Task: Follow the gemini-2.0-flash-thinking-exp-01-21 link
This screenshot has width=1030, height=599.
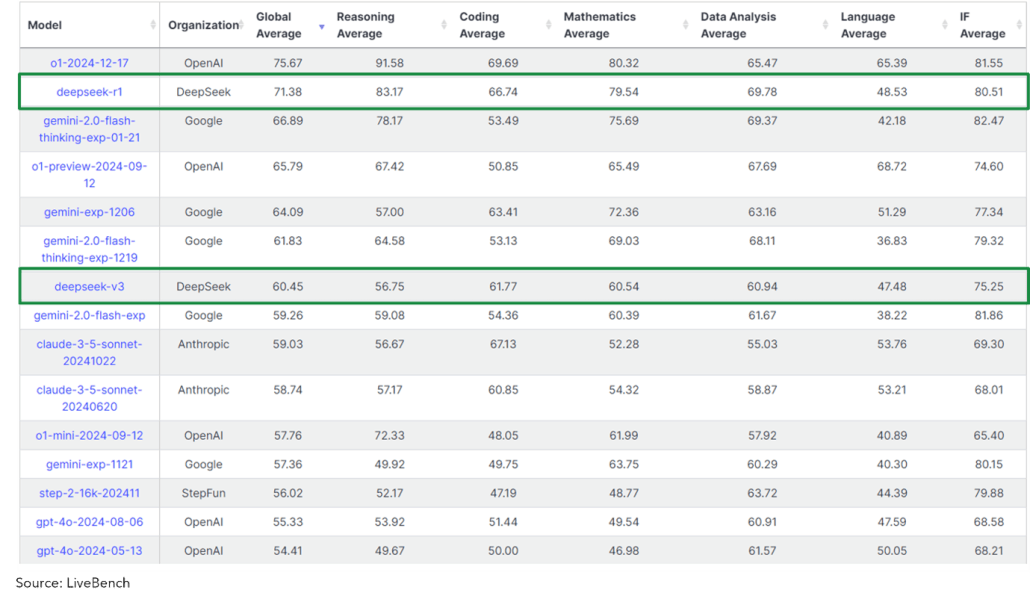Action: (89, 129)
